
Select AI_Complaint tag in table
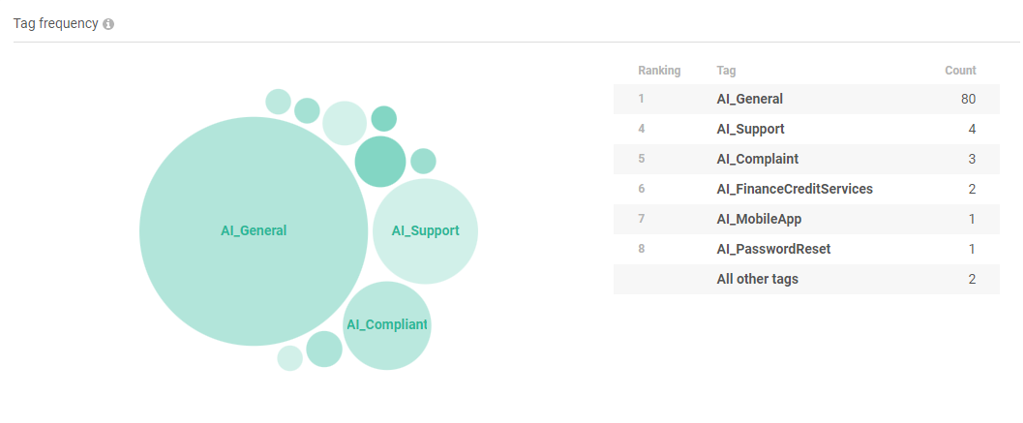pos(757,159)
